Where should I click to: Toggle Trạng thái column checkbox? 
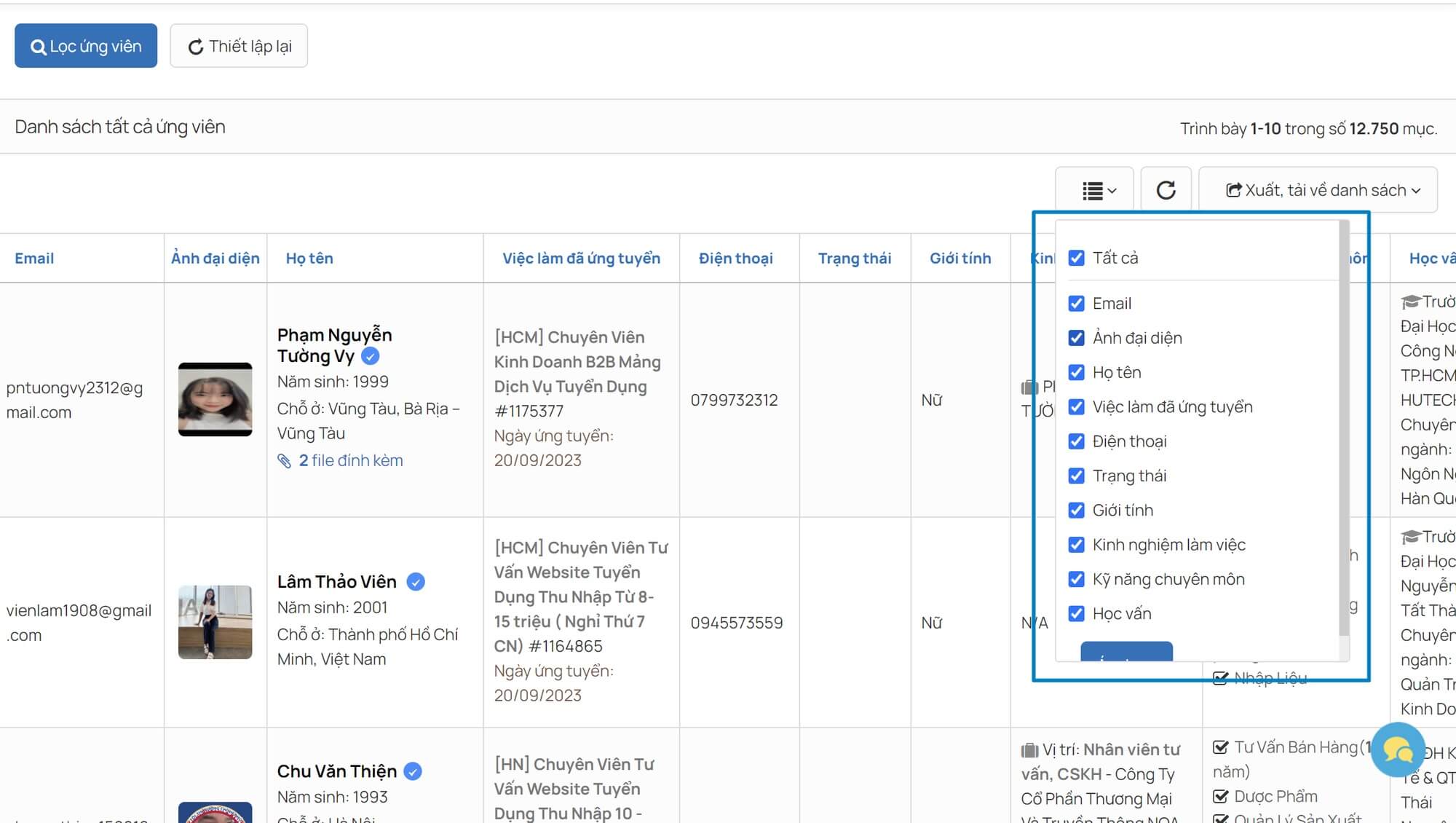[x=1076, y=476]
